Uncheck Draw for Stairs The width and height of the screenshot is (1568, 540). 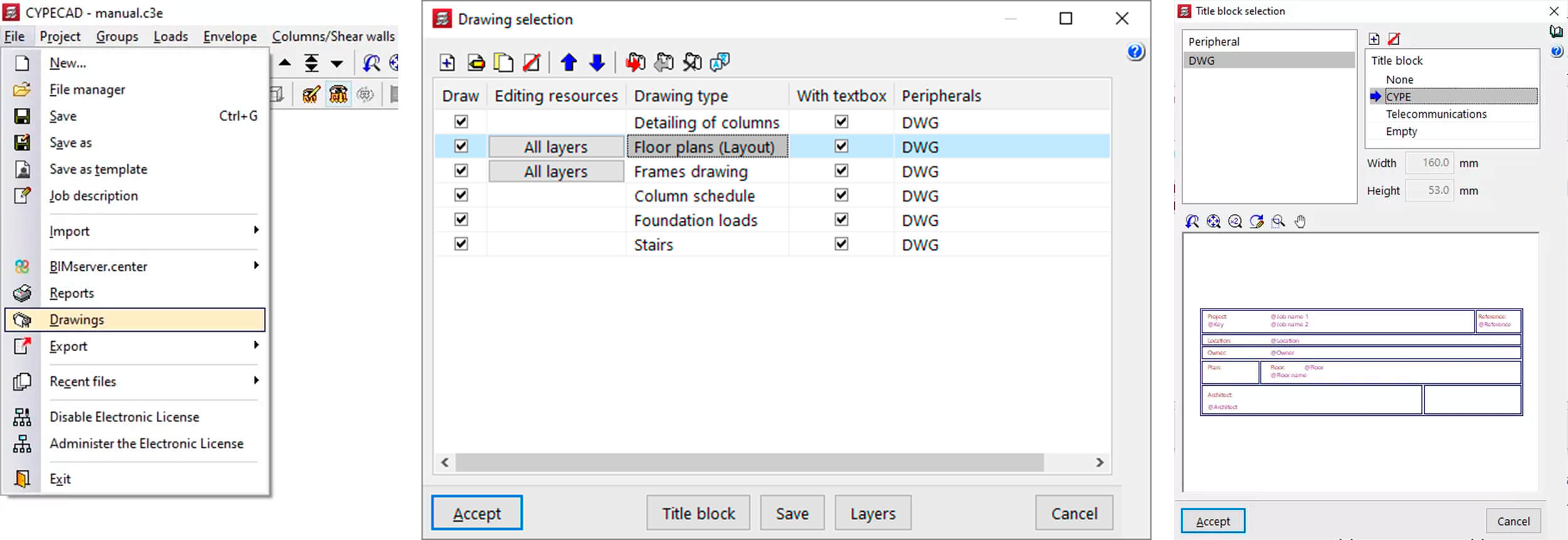pos(461,243)
